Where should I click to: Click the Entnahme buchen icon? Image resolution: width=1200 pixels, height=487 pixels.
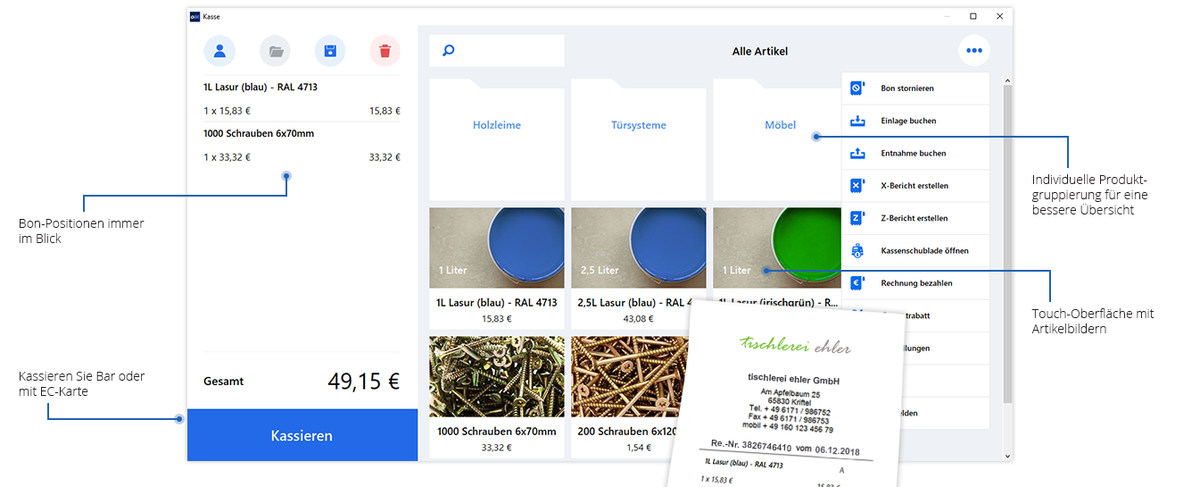[x=857, y=153]
